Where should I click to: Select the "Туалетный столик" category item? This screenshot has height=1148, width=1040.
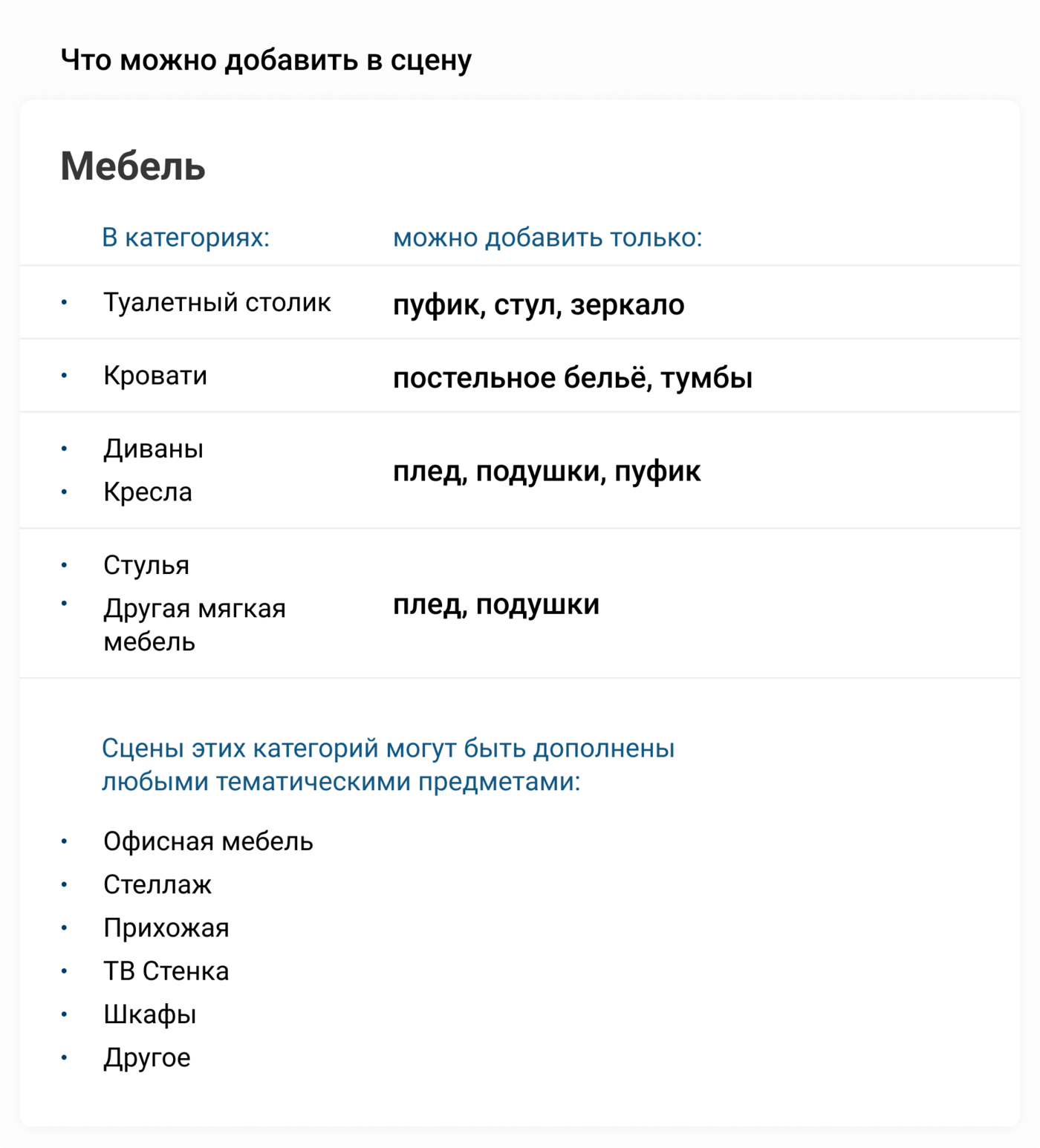[x=217, y=302]
